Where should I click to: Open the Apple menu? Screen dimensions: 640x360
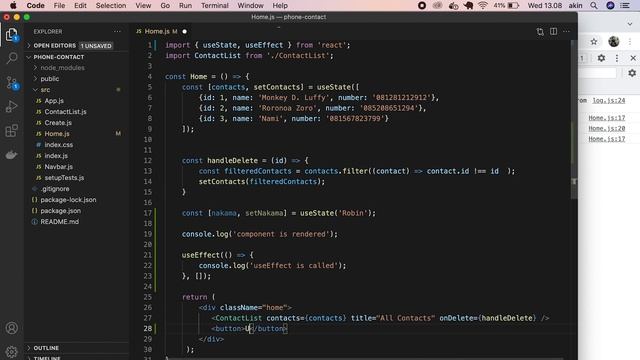(13, 6)
